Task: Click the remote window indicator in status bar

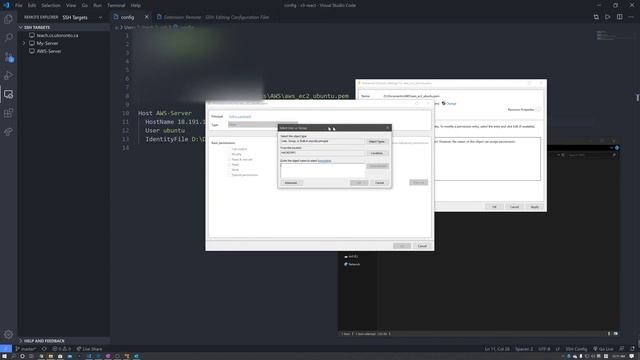Action: click(6, 349)
